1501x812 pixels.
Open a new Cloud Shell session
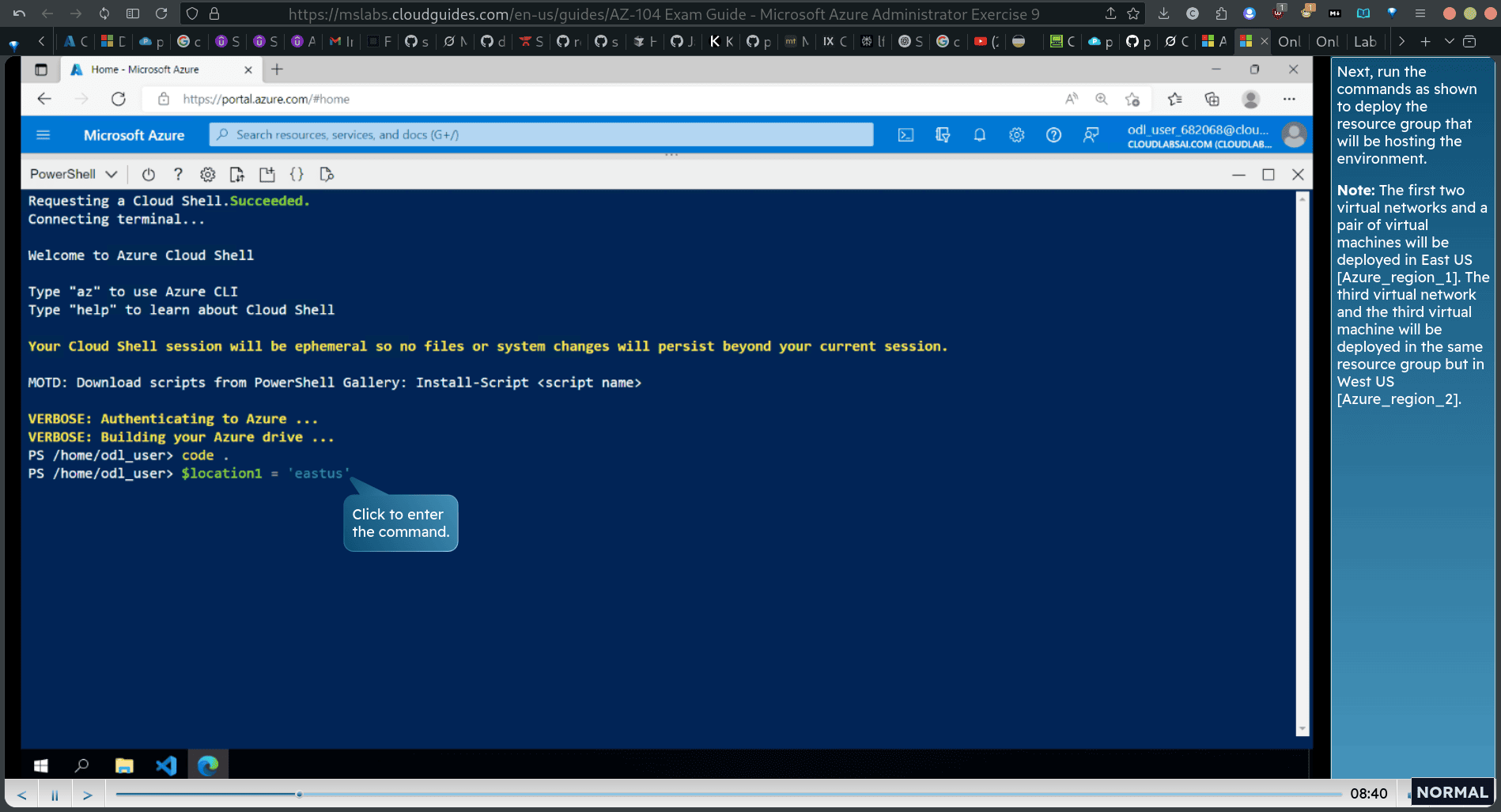pyautogui.click(x=267, y=175)
